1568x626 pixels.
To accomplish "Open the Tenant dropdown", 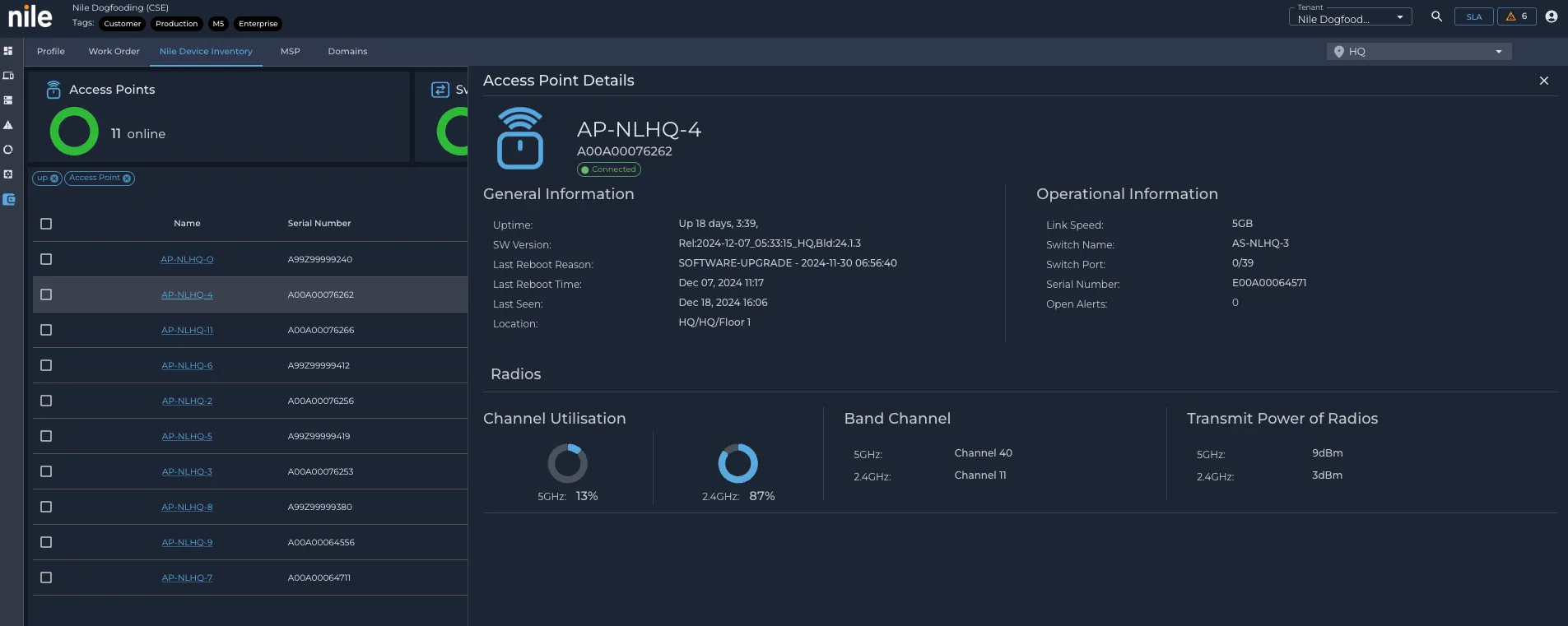I will pos(1350,17).
